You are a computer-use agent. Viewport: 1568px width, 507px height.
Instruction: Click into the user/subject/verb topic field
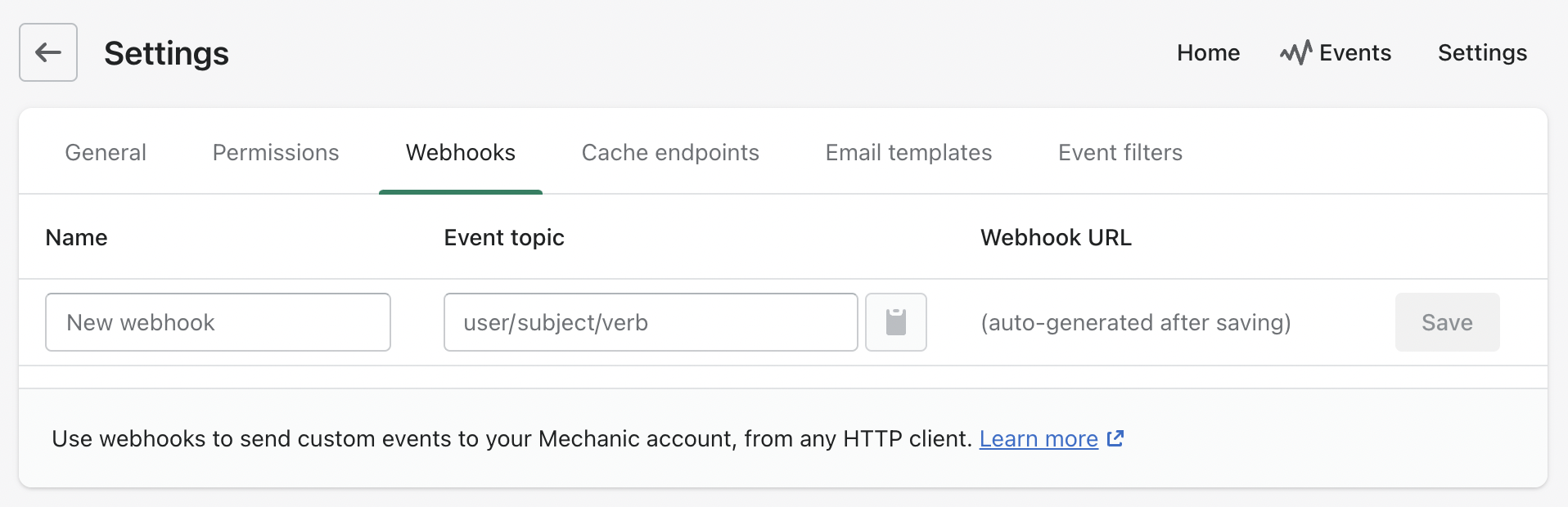click(651, 322)
